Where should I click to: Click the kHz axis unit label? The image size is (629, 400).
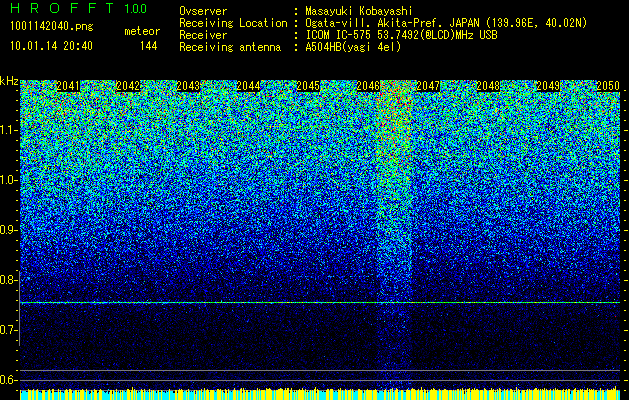(x=9, y=81)
